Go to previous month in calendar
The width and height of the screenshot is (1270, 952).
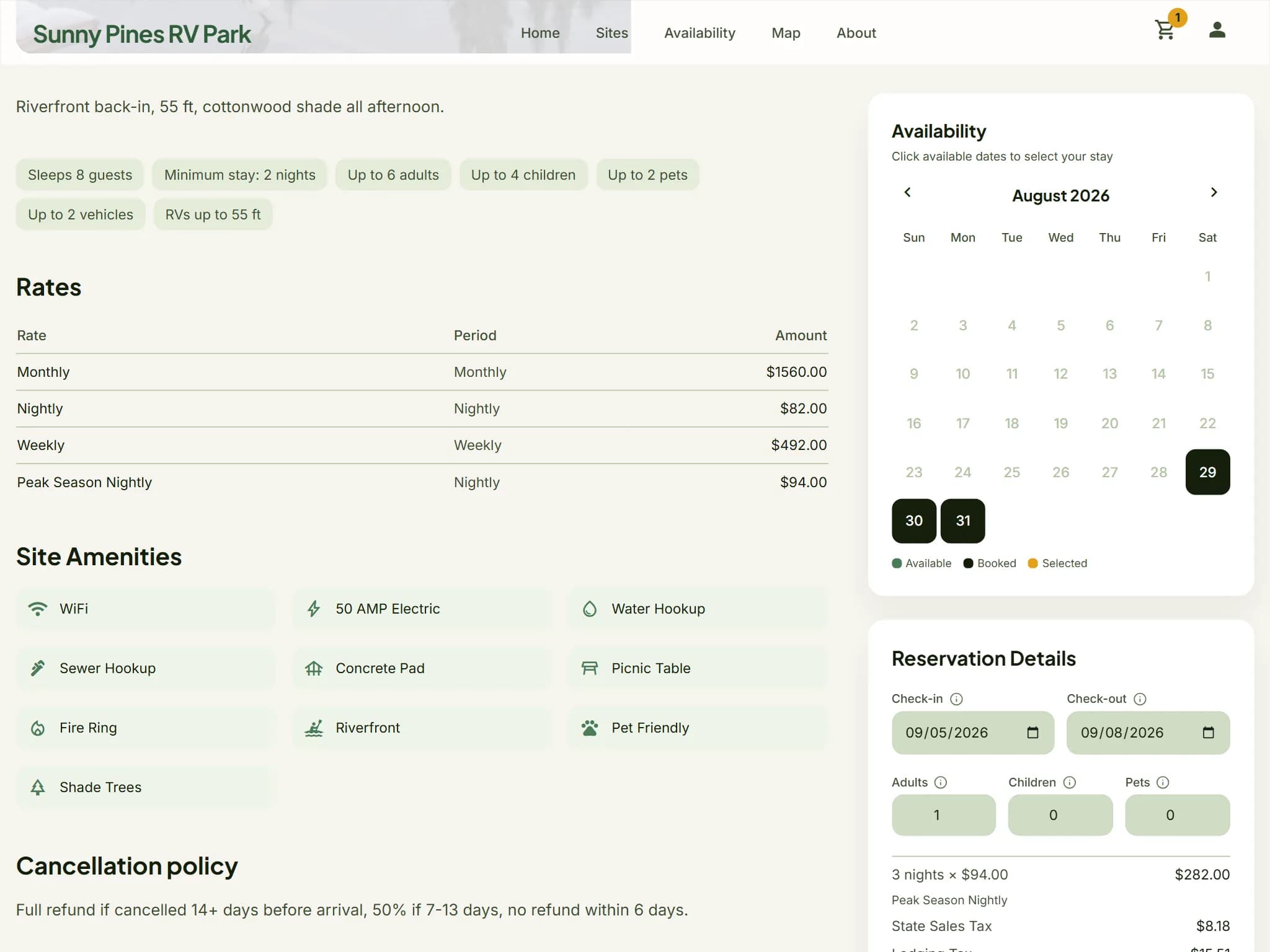[x=907, y=192]
